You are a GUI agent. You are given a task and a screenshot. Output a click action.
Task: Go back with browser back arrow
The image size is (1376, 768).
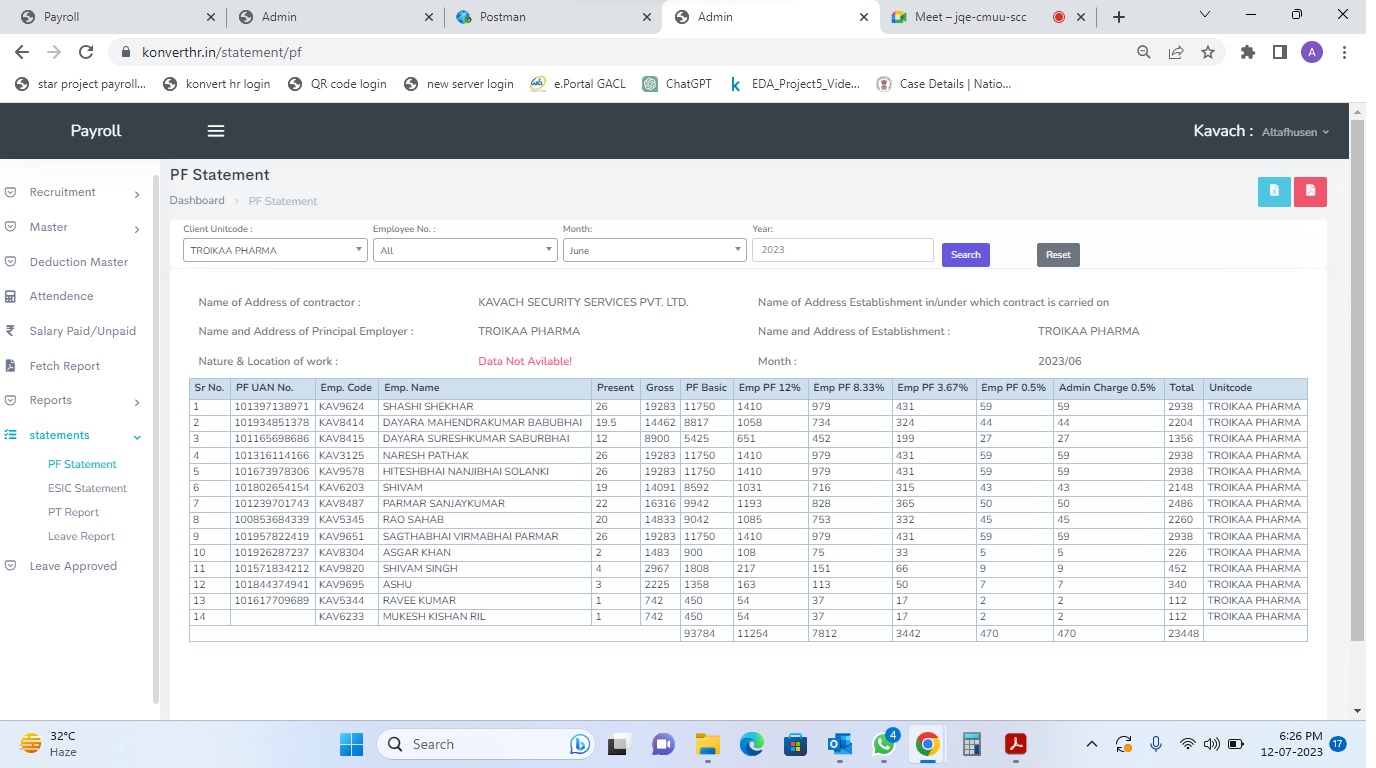(x=22, y=53)
